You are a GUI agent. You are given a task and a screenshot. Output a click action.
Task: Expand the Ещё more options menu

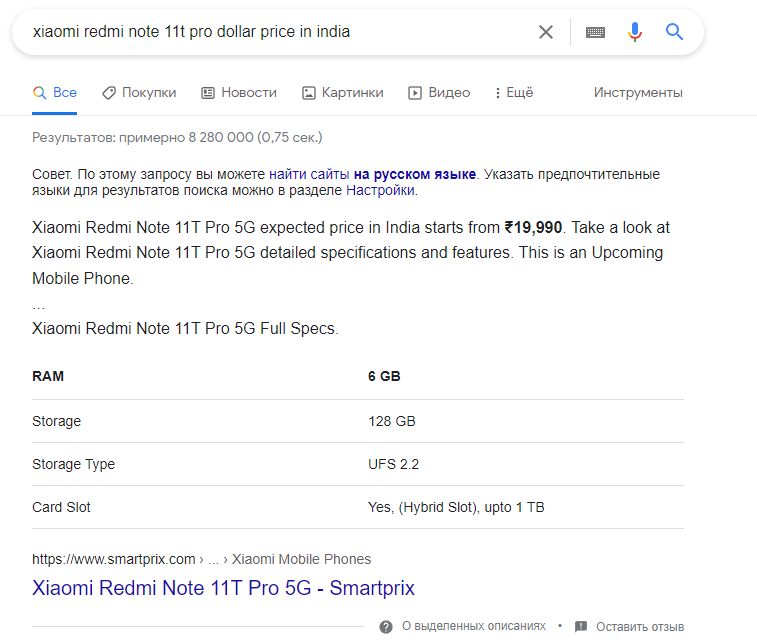(514, 92)
